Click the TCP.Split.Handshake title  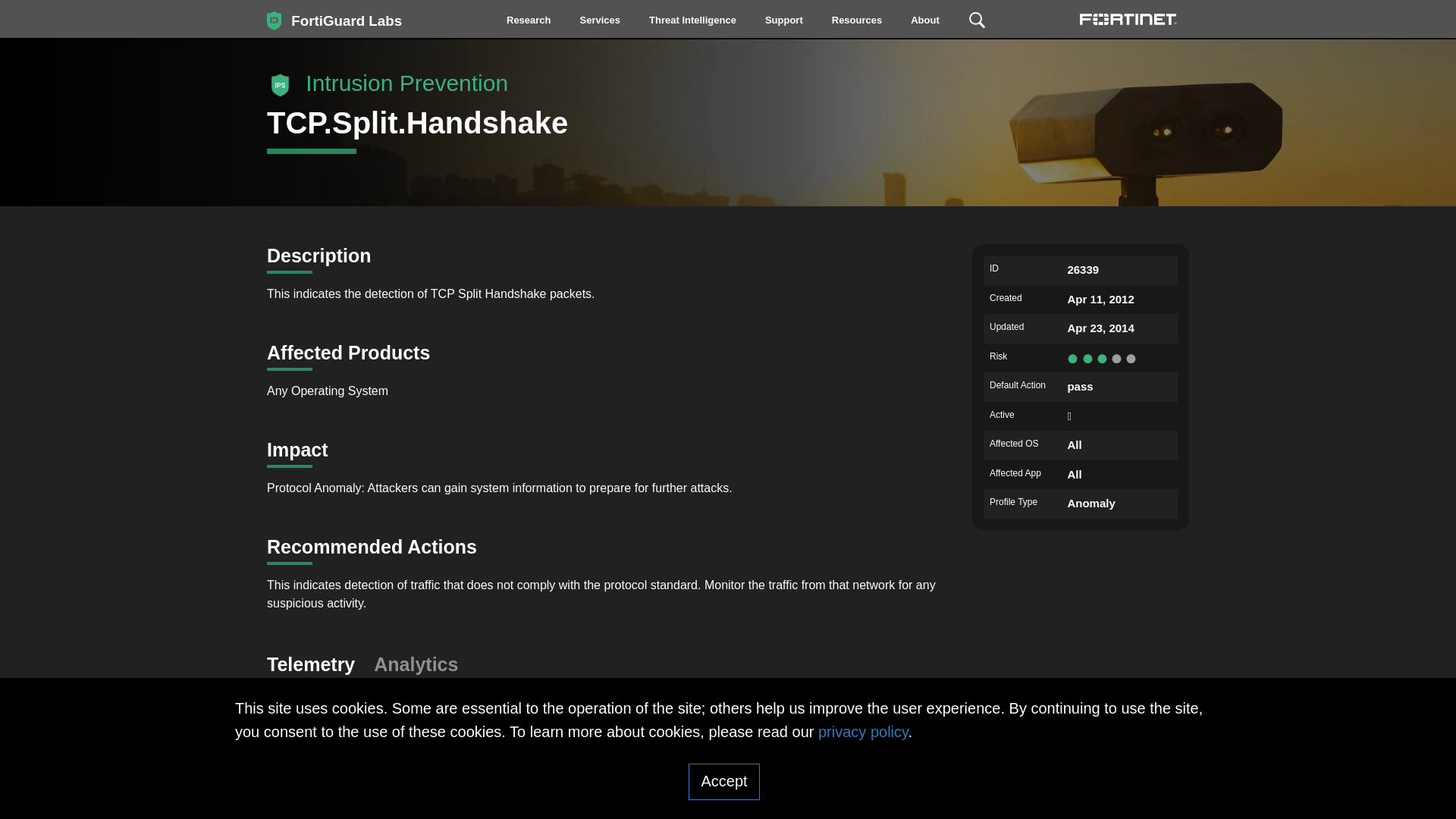click(x=417, y=124)
